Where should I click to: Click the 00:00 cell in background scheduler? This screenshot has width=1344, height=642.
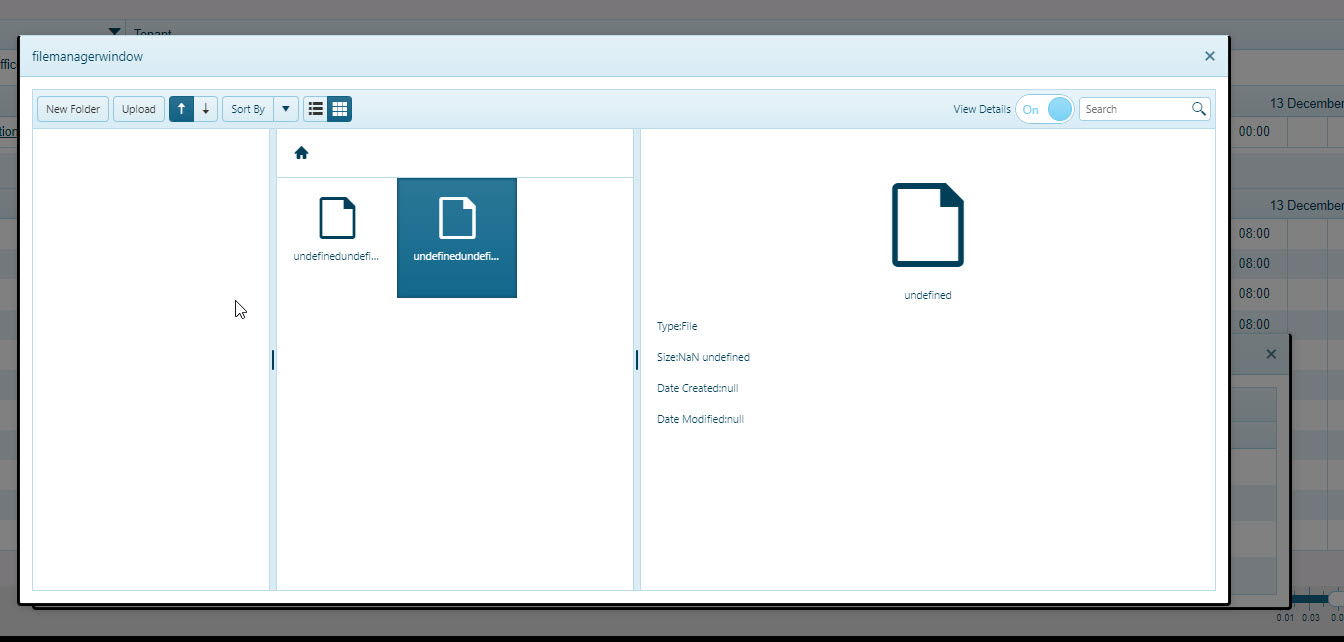(x=1254, y=131)
